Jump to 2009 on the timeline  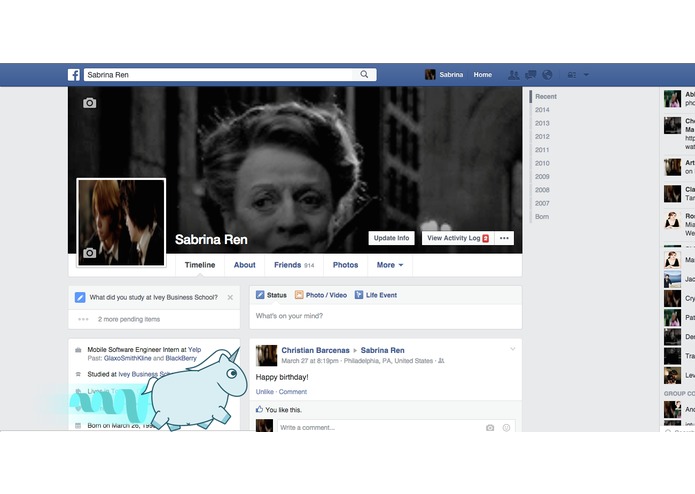[x=542, y=176]
